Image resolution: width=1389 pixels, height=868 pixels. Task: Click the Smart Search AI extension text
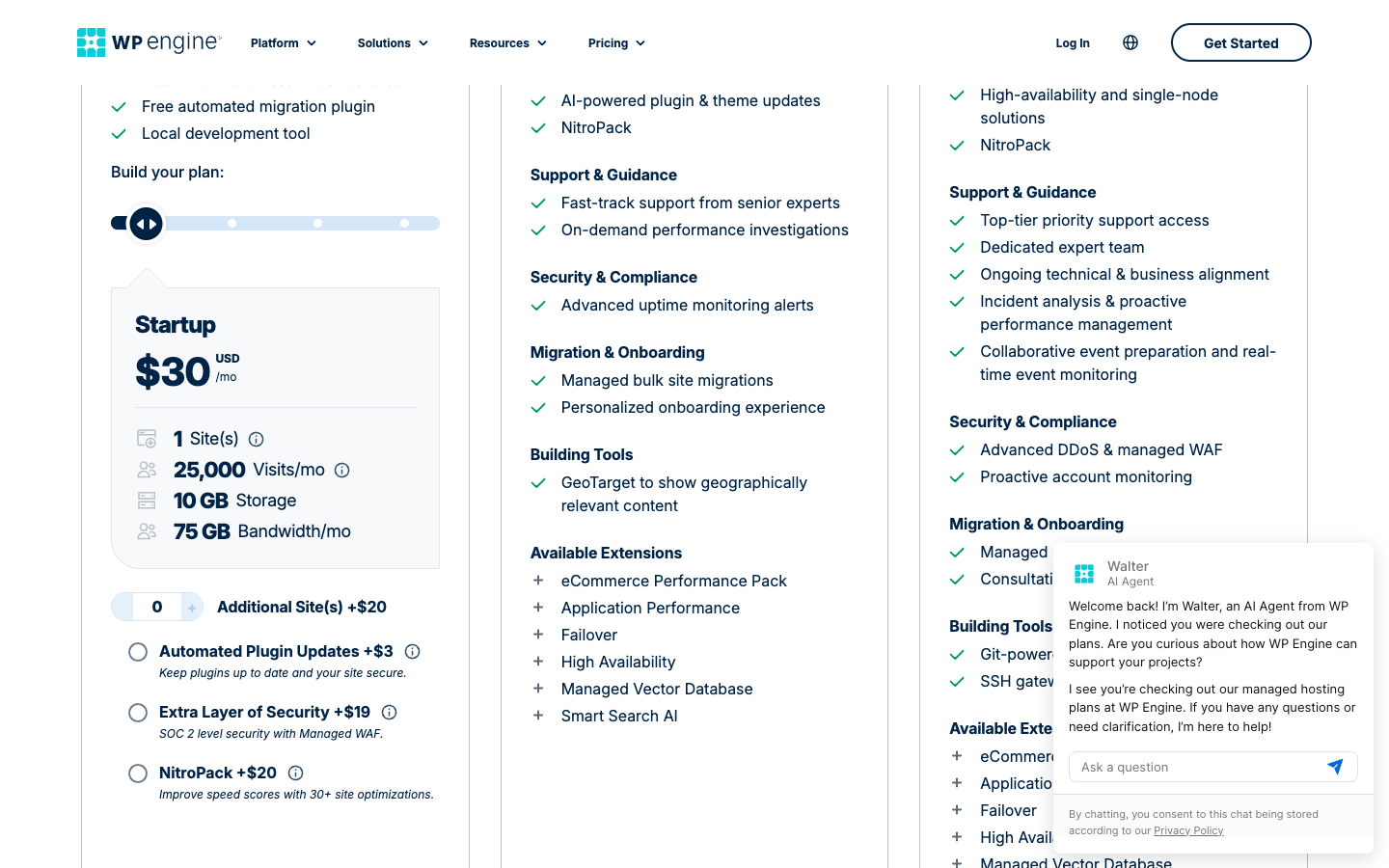[619, 716]
